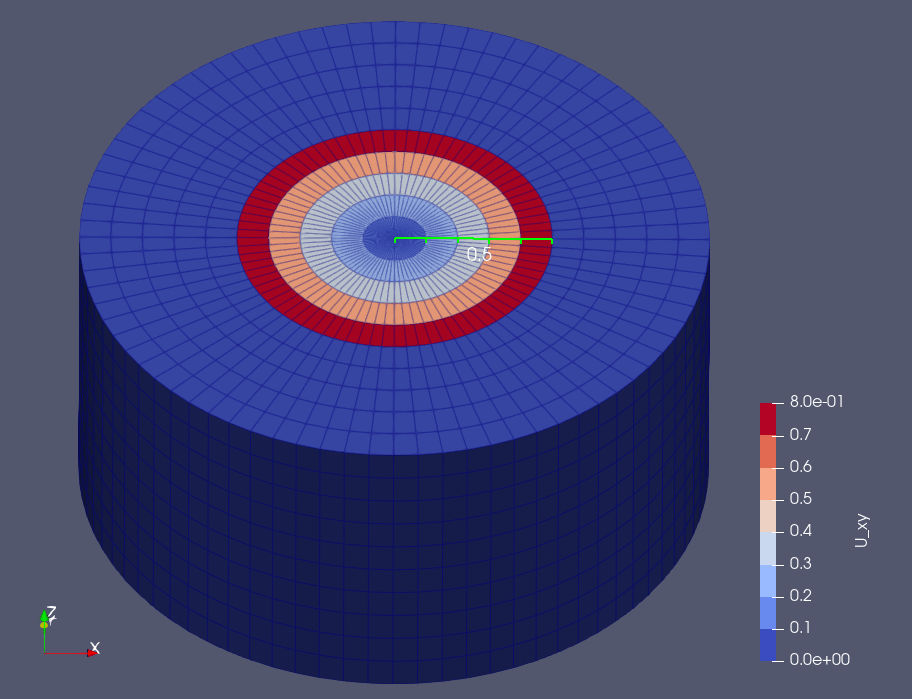Click the X axis label of orientation widget
912x699 pixels.
(x=95, y=647)
